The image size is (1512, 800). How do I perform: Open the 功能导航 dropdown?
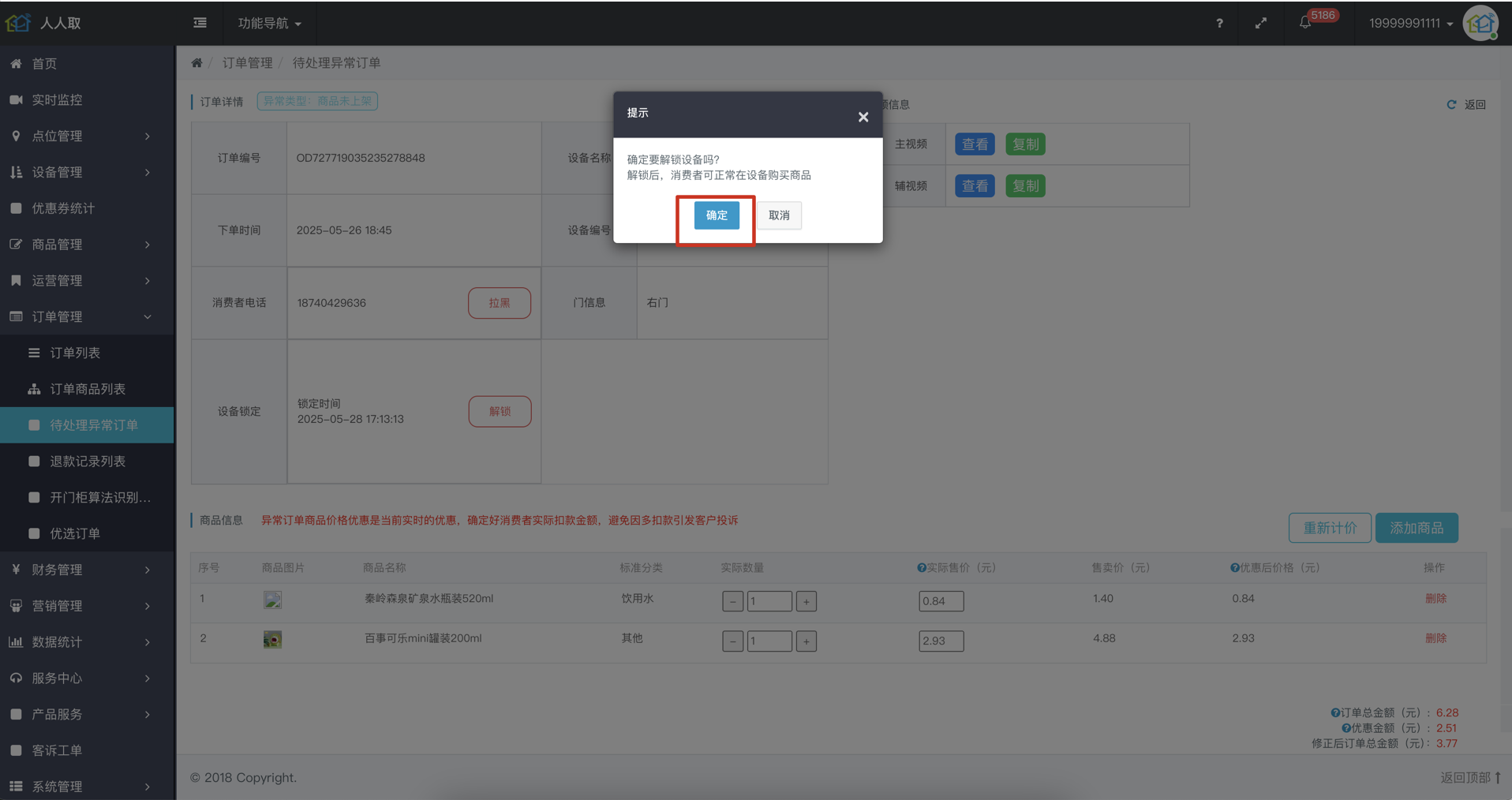click(269, 23)
